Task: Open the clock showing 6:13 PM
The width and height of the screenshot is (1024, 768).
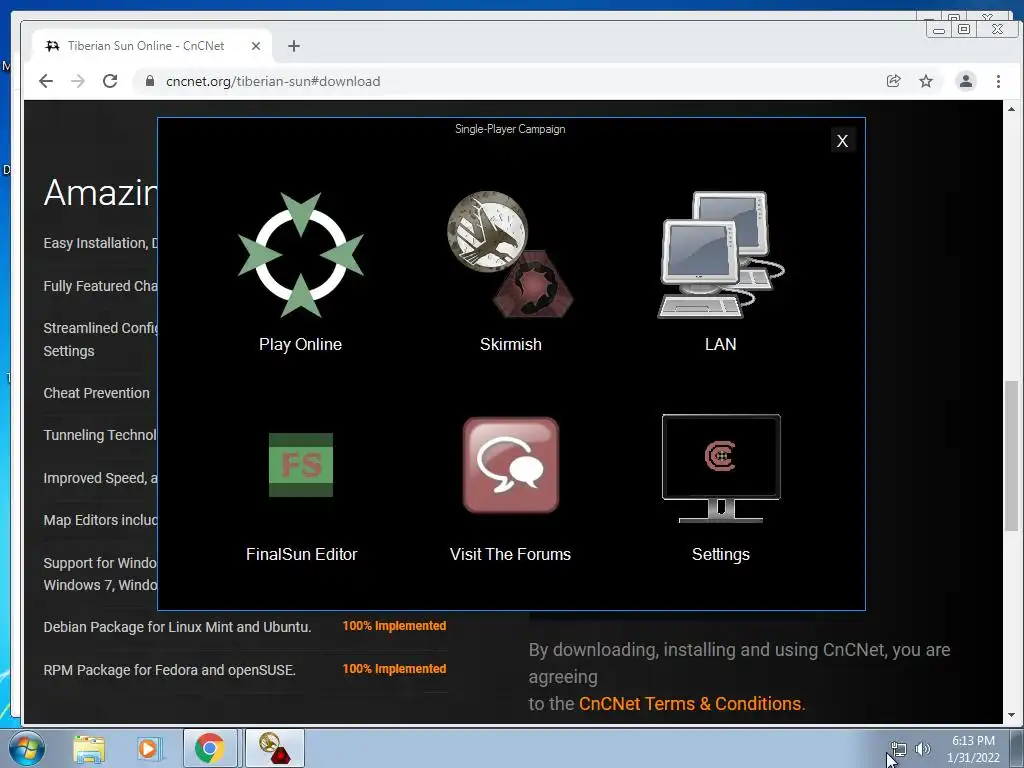Action: 973,749
